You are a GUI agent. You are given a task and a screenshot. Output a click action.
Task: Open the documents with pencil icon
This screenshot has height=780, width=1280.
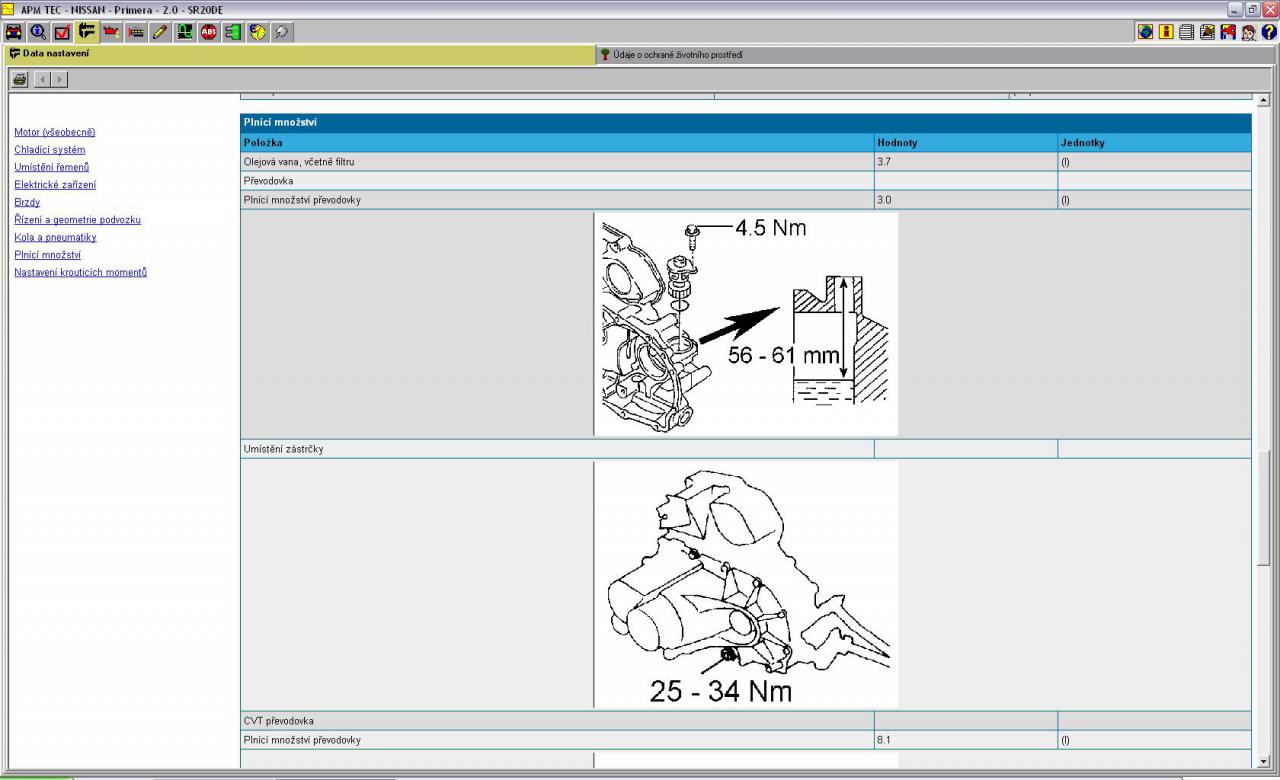1207,32
